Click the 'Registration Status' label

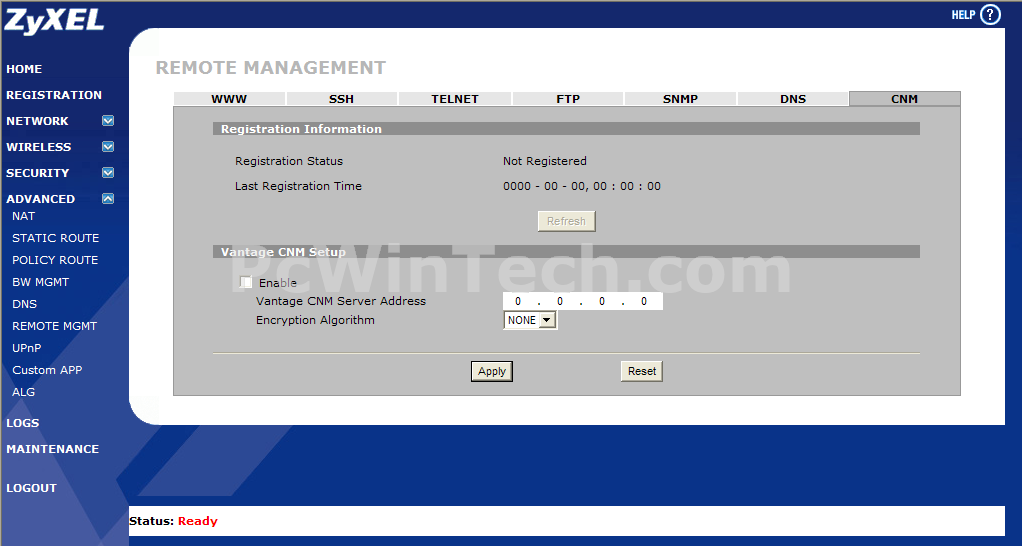tap(289, 161)
